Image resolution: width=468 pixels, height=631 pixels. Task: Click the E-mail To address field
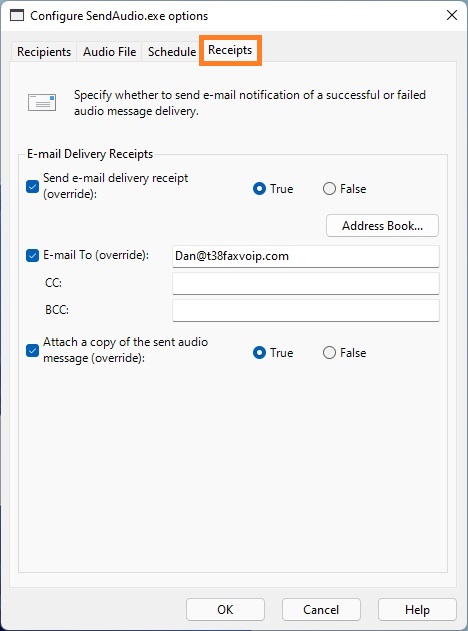[x=306, y=256]
